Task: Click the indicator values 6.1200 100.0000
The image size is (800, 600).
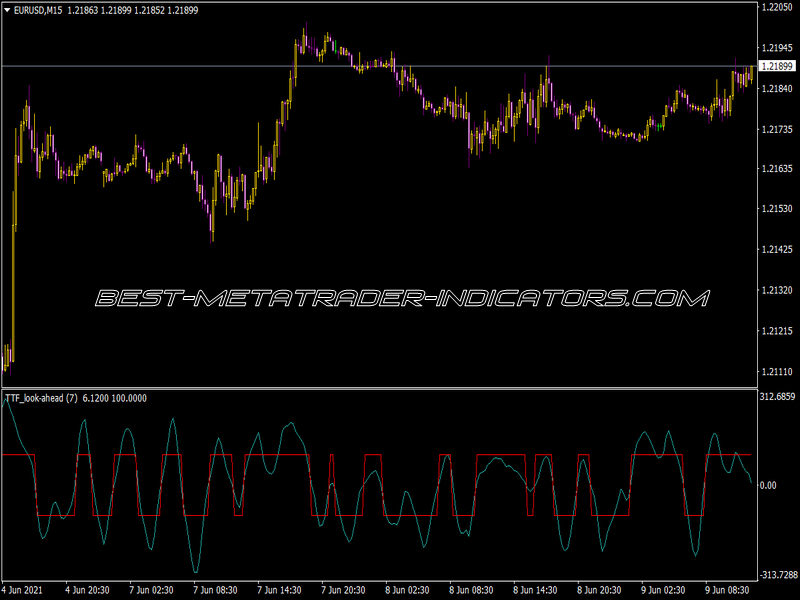Action: (x=115, y=398)
